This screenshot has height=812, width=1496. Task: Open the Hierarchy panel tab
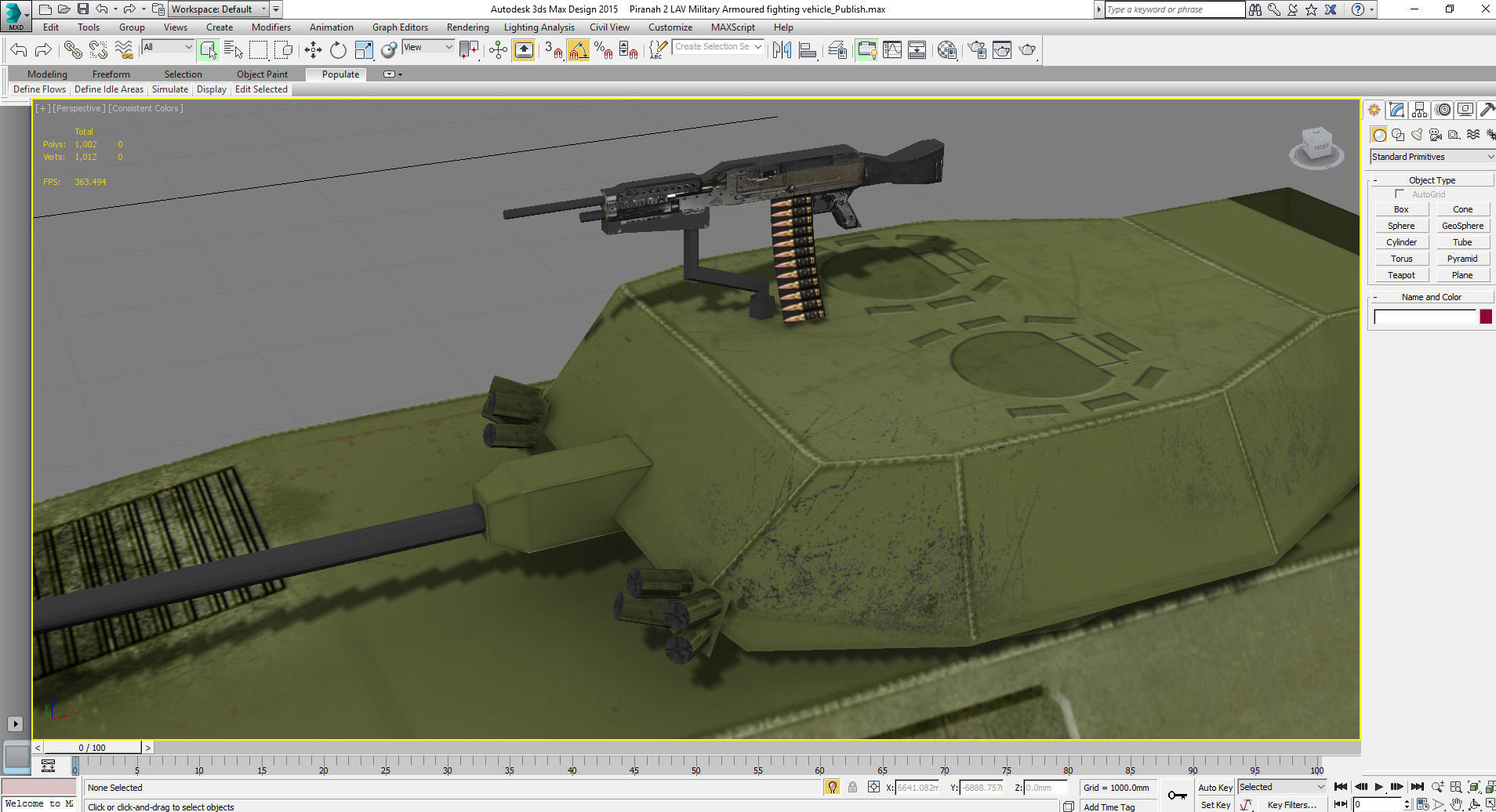(1420, 110)
